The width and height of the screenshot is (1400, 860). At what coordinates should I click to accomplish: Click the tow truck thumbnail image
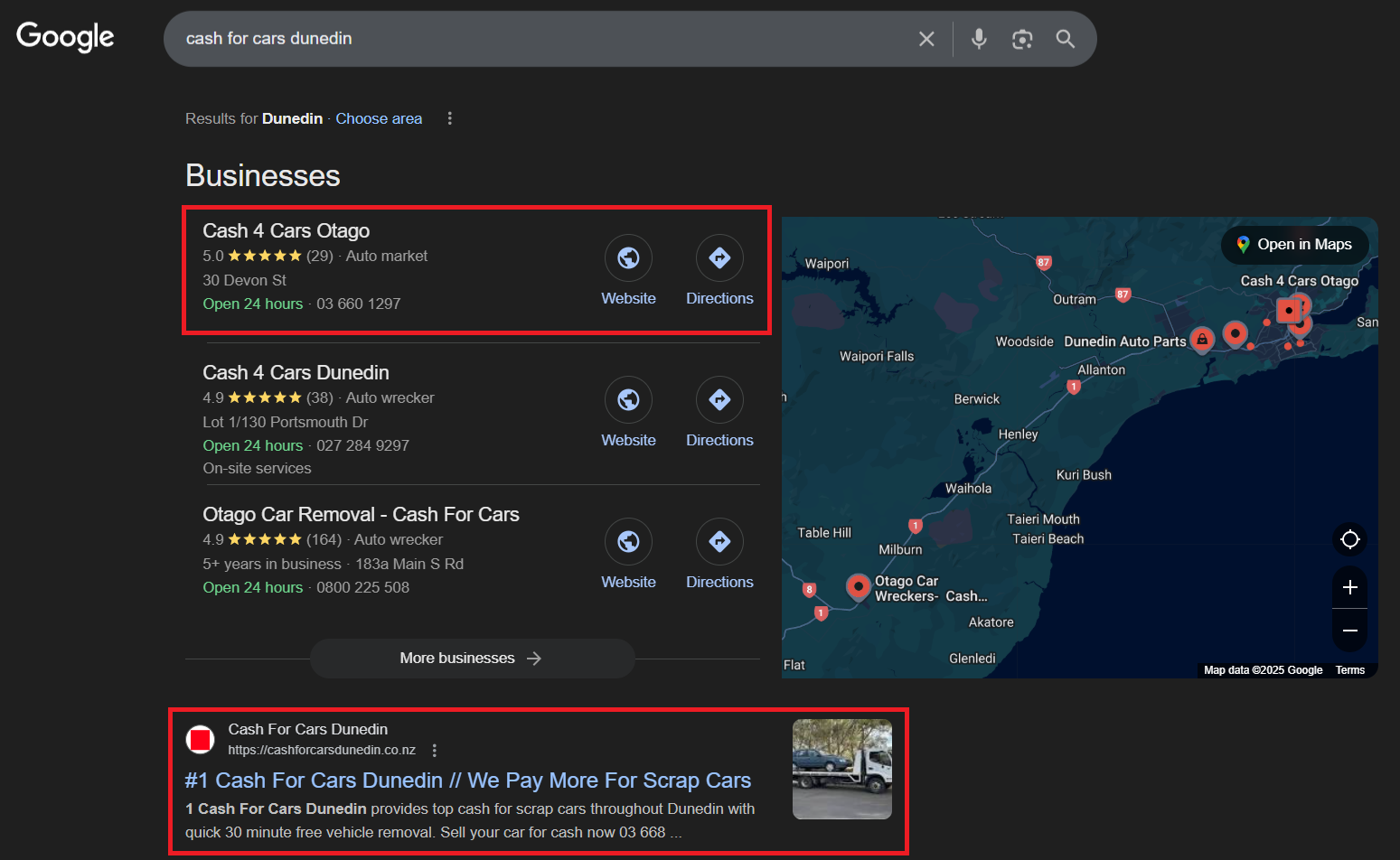[x=841, y=769]
